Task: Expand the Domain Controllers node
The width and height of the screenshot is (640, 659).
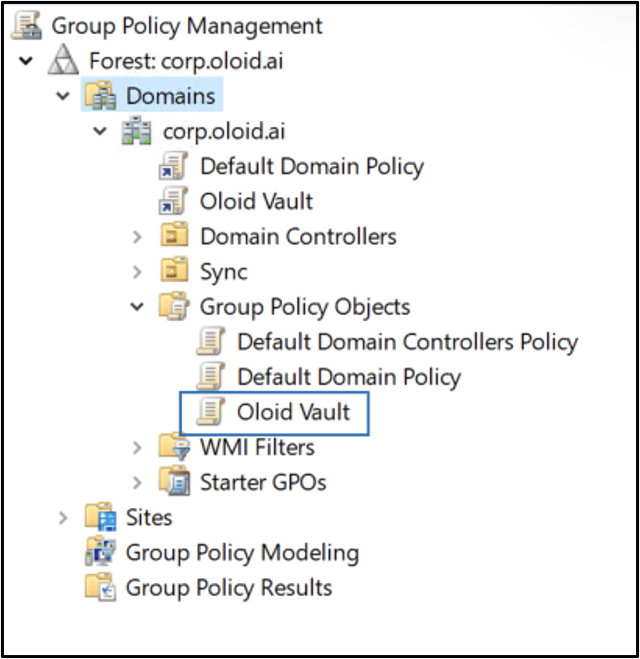Action: [x=137, y=237]
